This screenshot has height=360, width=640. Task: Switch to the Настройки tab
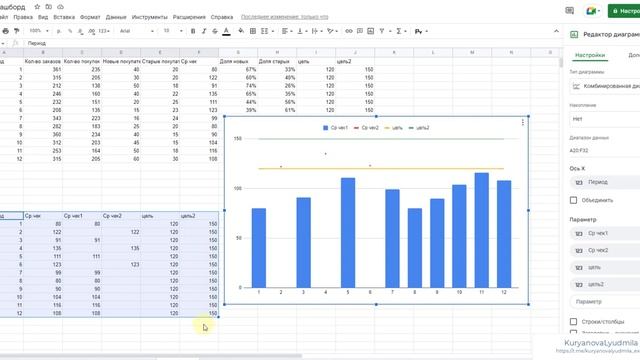(590, 55)
